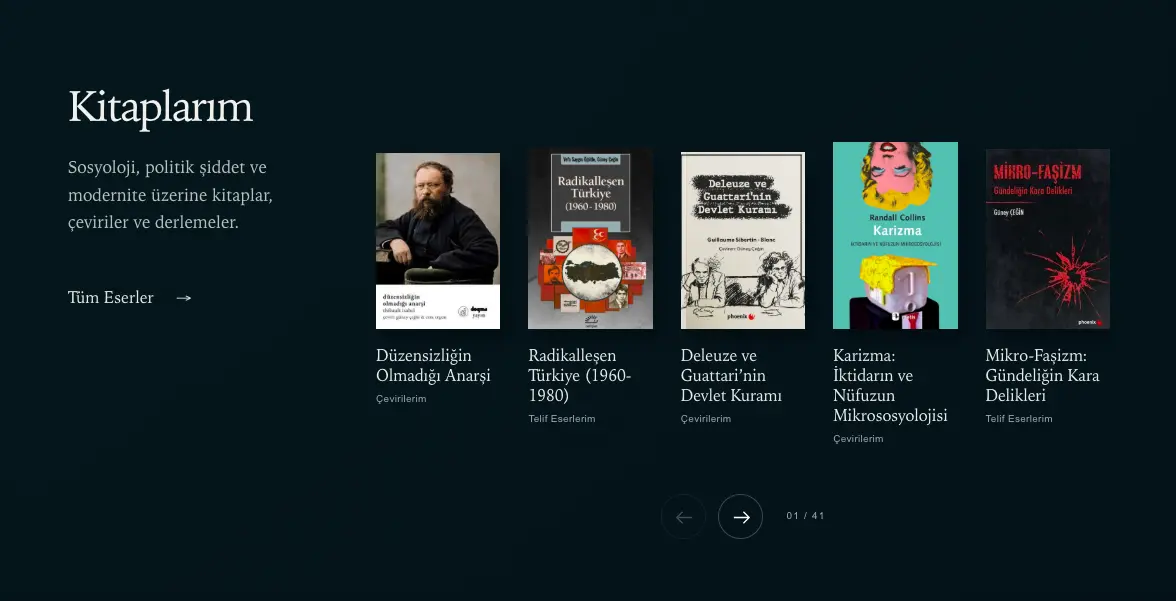Click the 01 / 41 slide counter
The width and height of the screenshot is (1176, 601).
(806, 516)
